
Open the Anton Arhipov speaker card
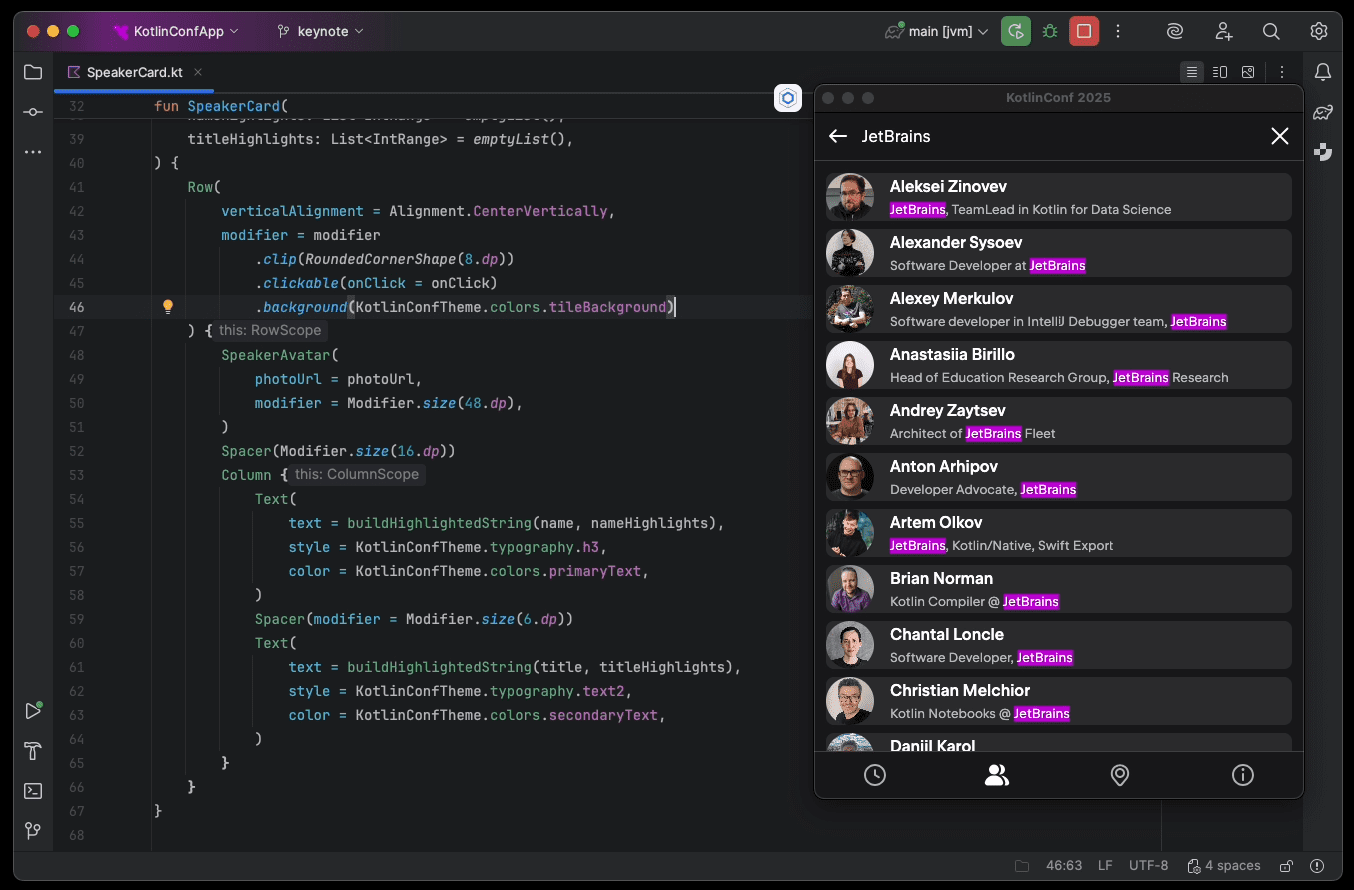1059,477
